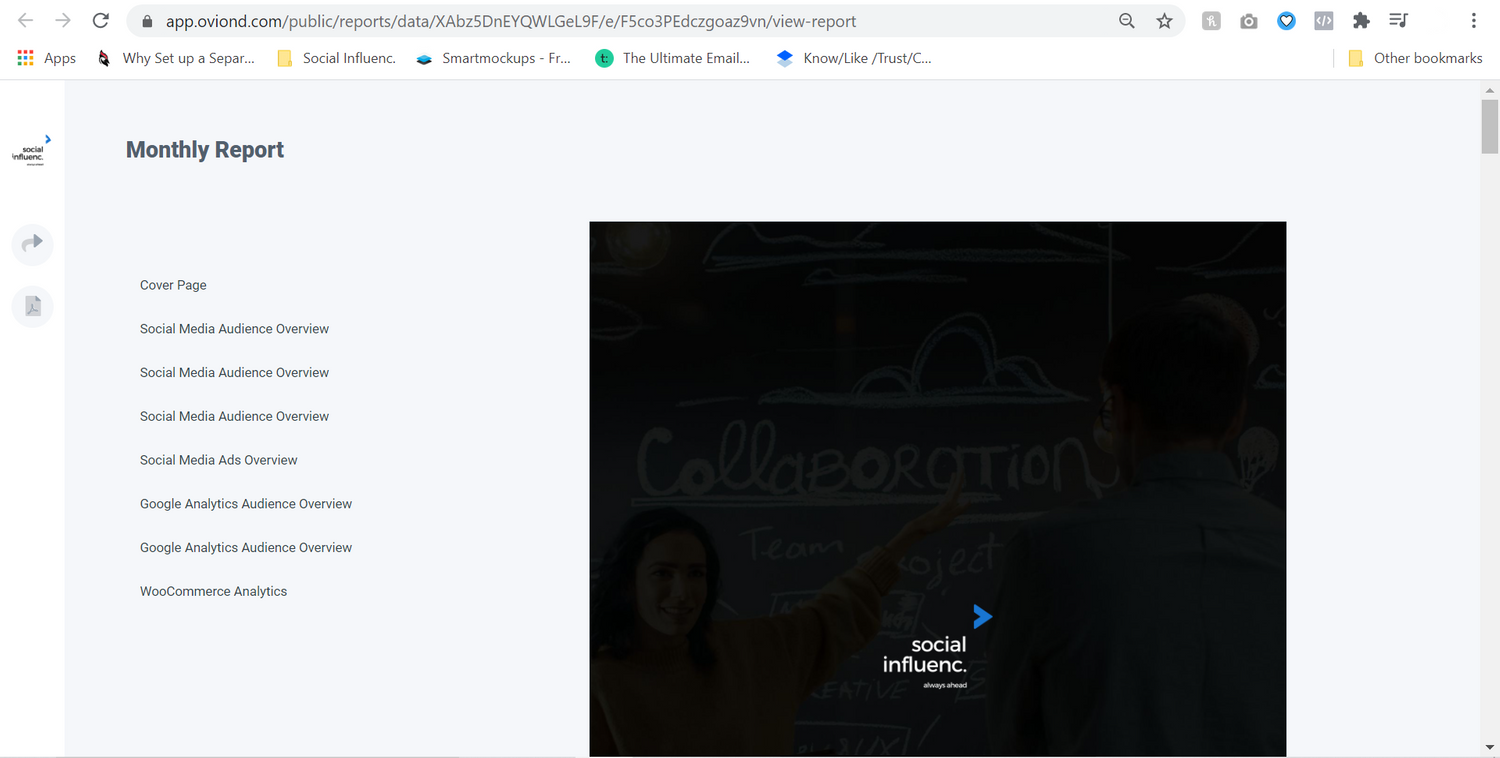Click the scrollbar on the right edge
This screenshot has height=758, width=1500.
coord(1489,127)
